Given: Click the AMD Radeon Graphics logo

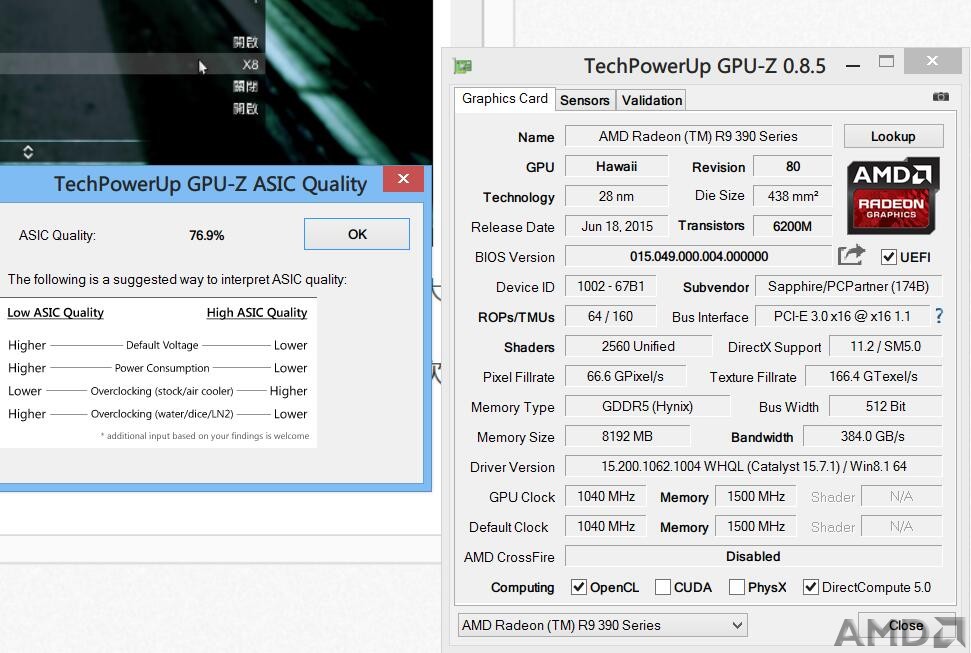Looking at the screenshot, I should [x=892, y=195].
